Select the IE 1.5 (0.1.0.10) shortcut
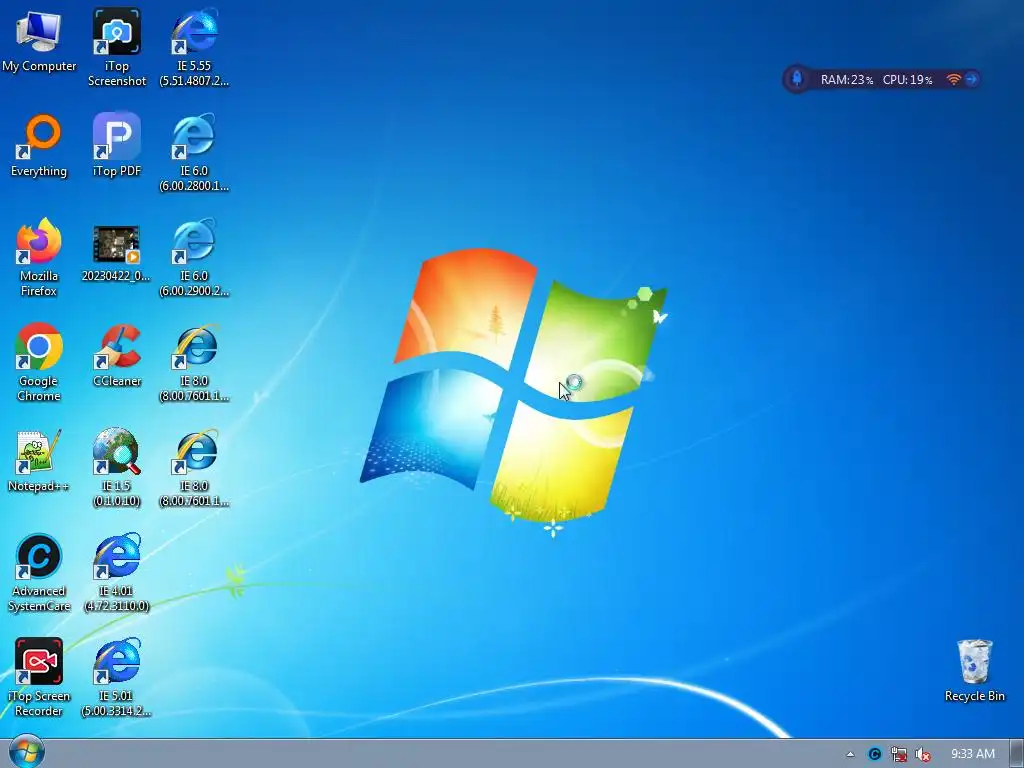 coord(116,468)
